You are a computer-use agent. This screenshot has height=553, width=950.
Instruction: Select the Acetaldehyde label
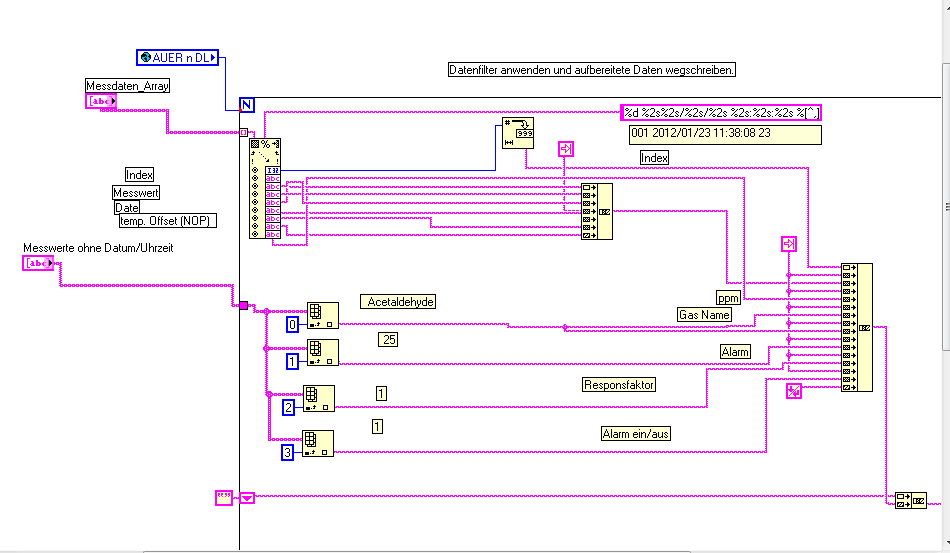398,302
